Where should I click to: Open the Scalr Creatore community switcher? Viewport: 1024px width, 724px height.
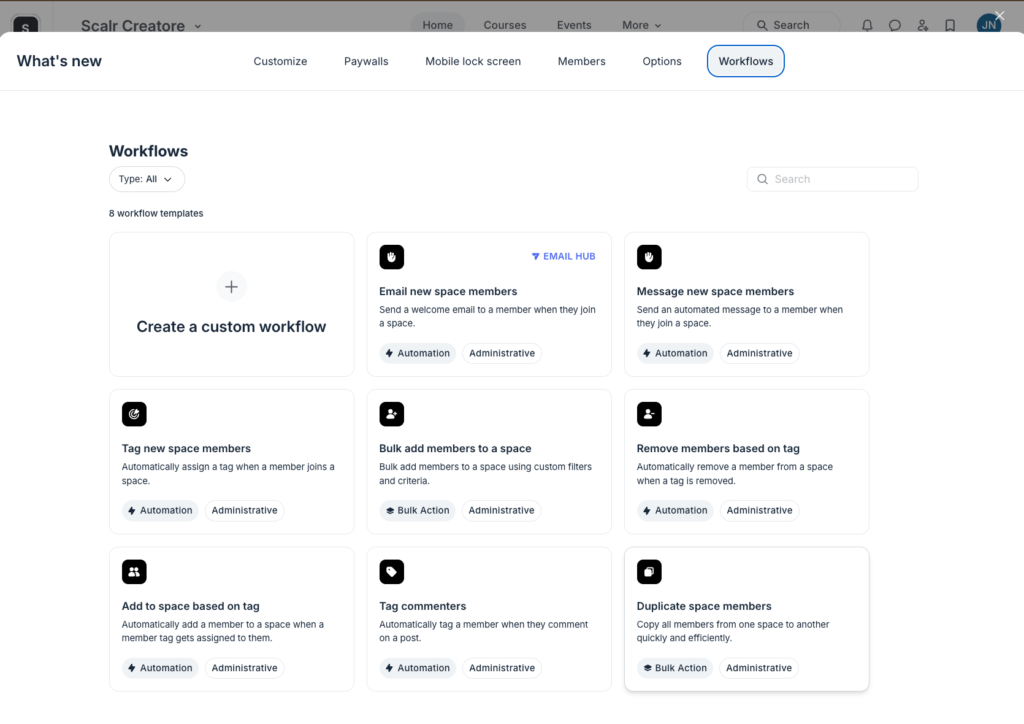point(141,25)
